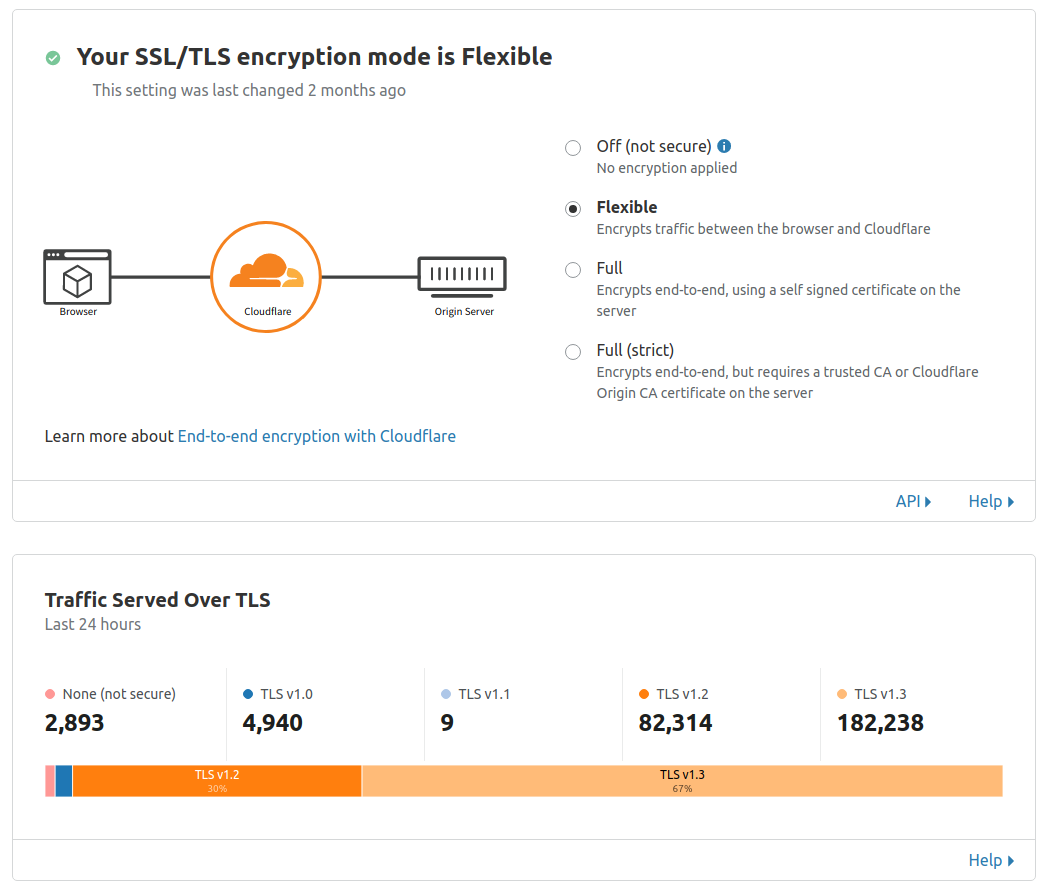Image resolution: width=1046 pixels, height=890 pixels.
Task: Select the Flexible encryption radio button
Action: coord(573,209)
